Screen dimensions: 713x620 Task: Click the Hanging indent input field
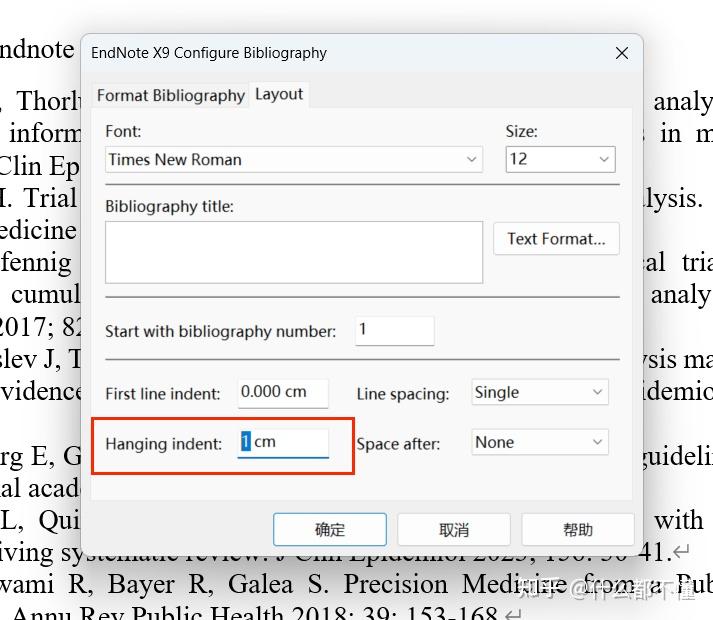click(x=282, y=442)
